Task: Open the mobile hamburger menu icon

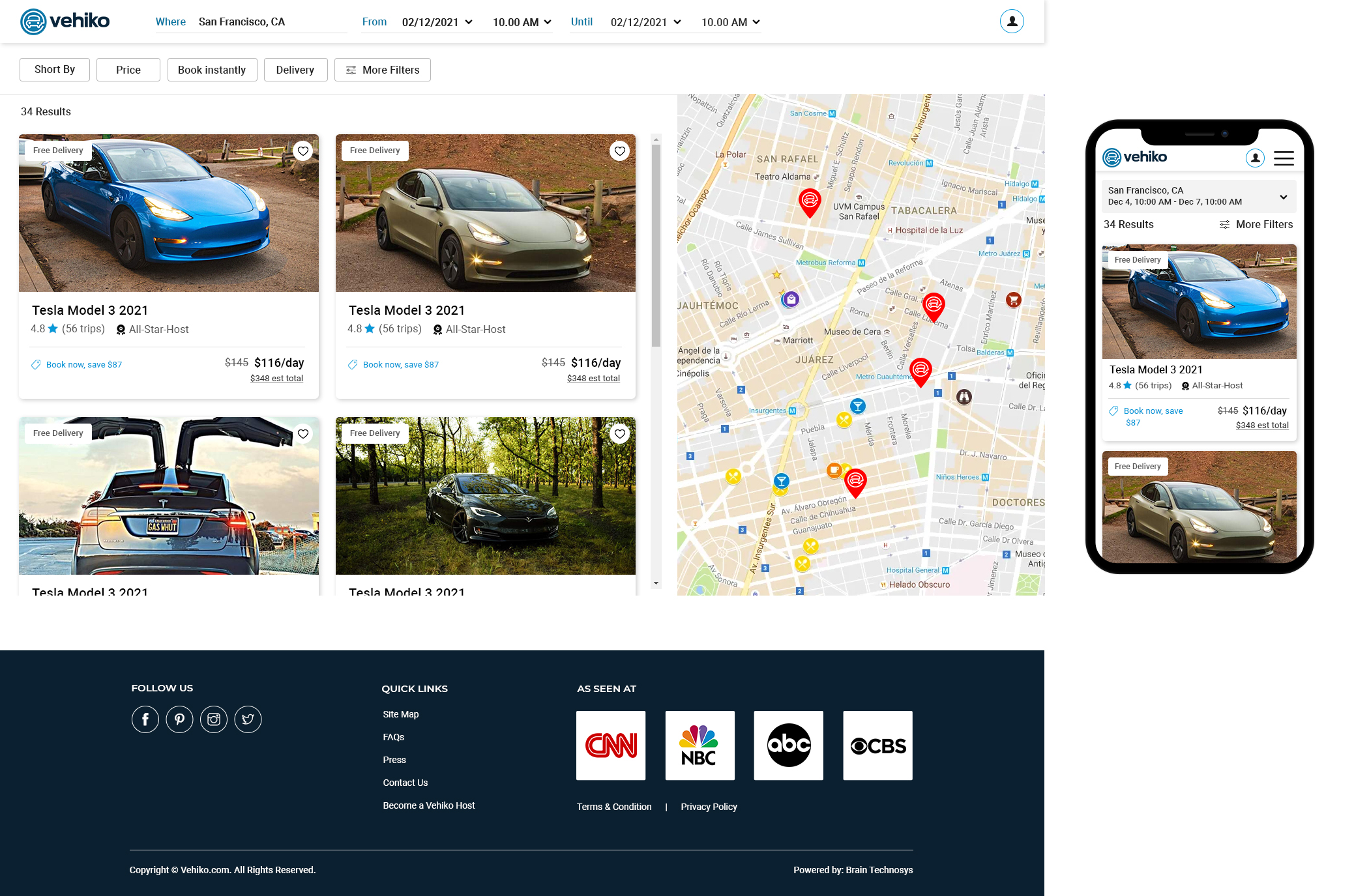Action: 1283,158
